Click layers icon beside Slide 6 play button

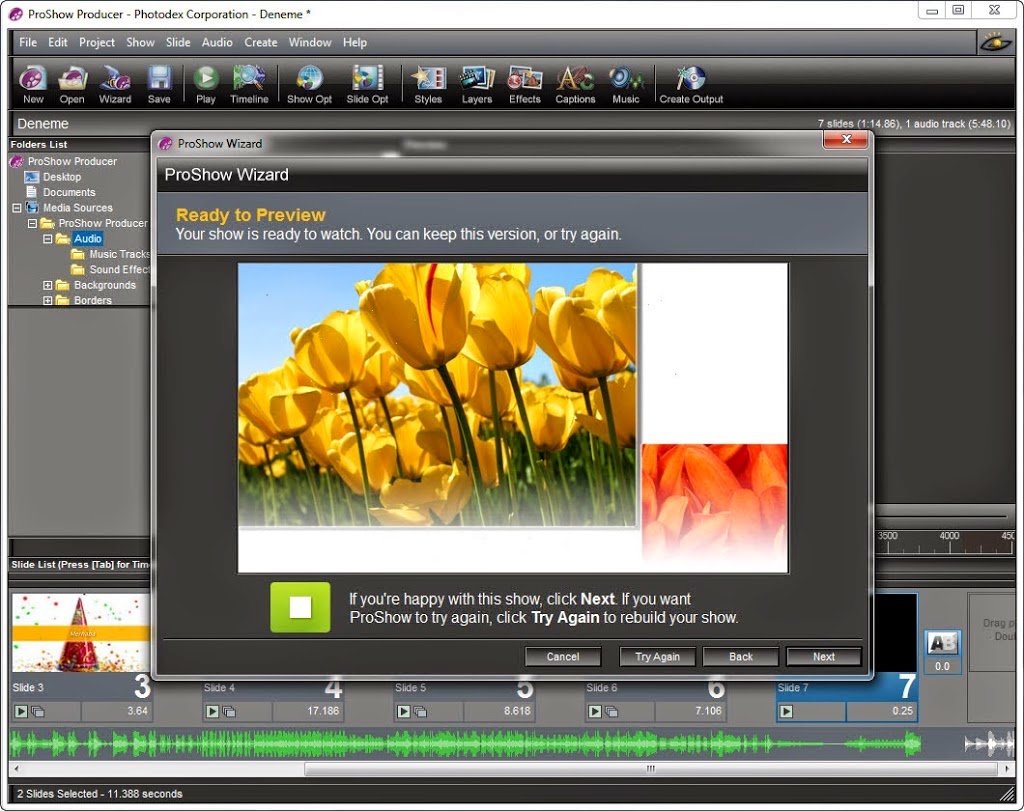pyautogui.click(x=611, y=712)
